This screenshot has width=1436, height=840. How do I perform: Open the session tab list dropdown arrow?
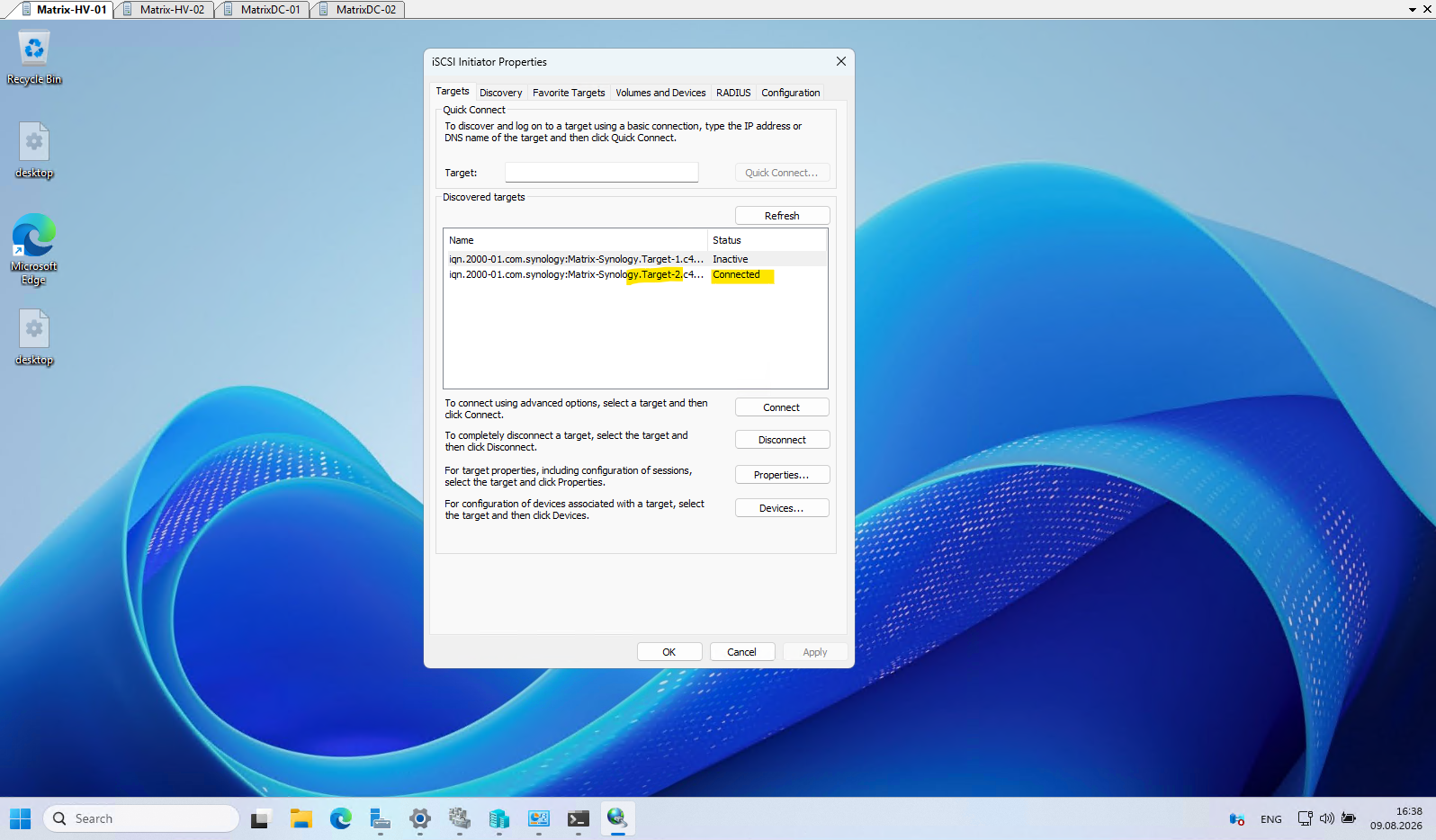(1413, 9)
